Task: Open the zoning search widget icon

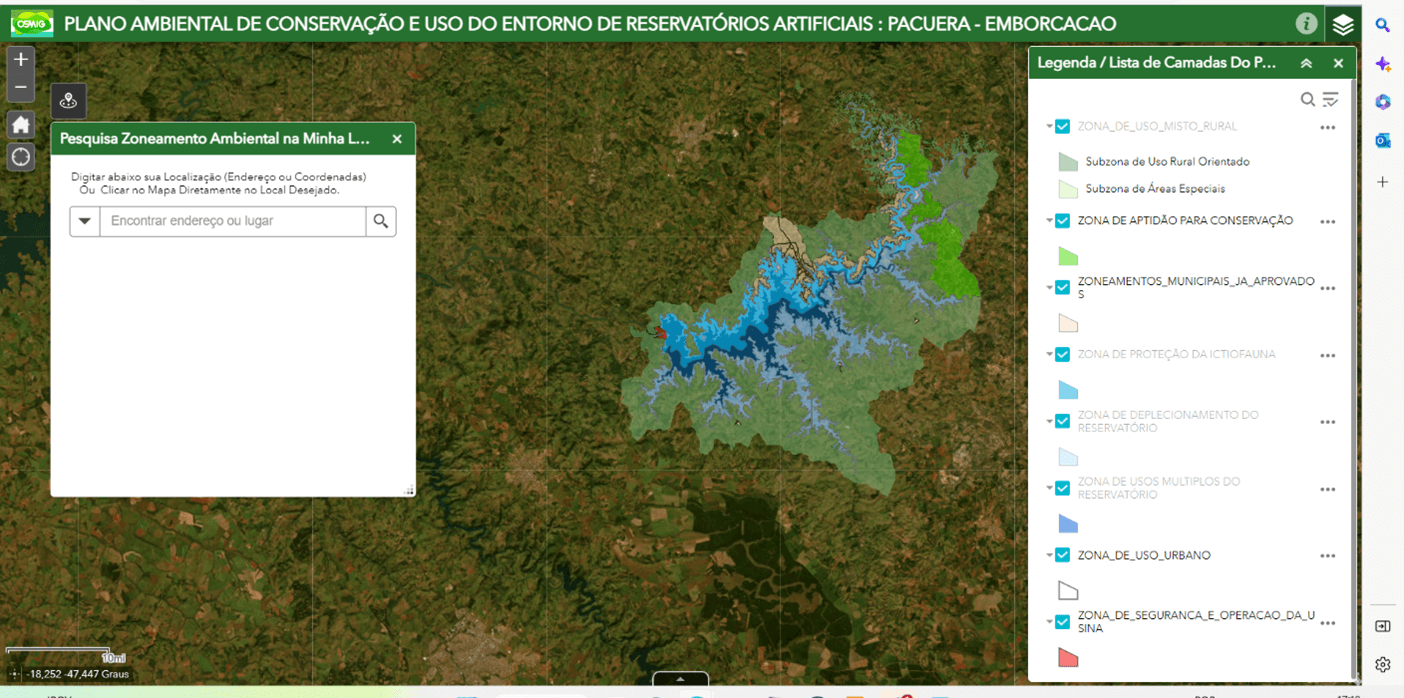Action: point(68,101)
